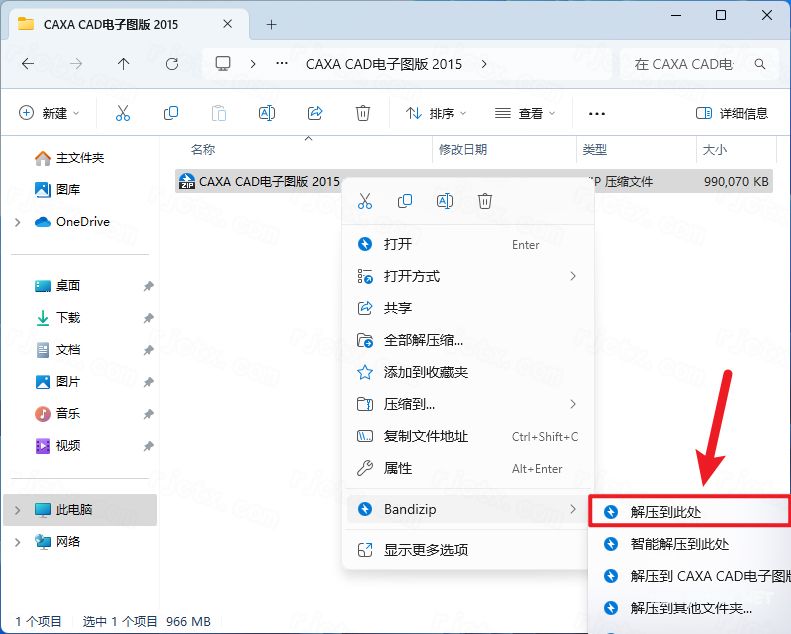Add a new tab with plus button
791x634 pixels.
point(271,24)
